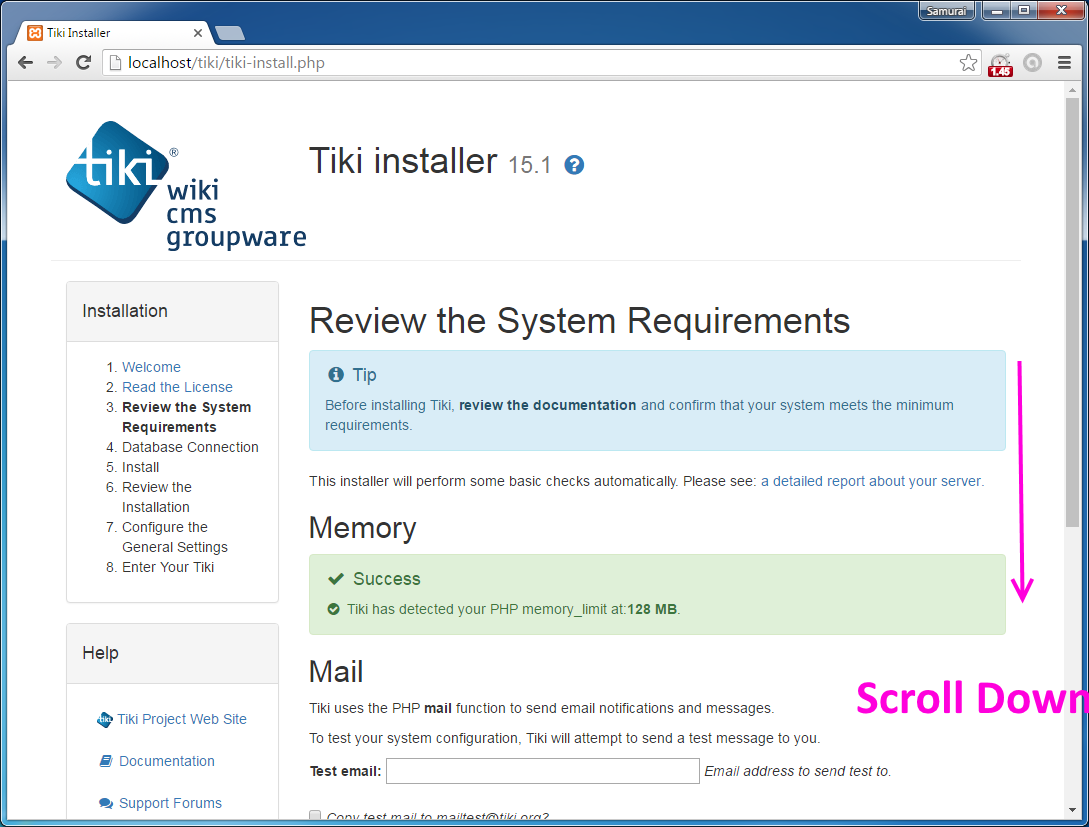Close the Tiki Installer tab
The height and width of the screenshot is (827, 1089).
pos(198,33)
